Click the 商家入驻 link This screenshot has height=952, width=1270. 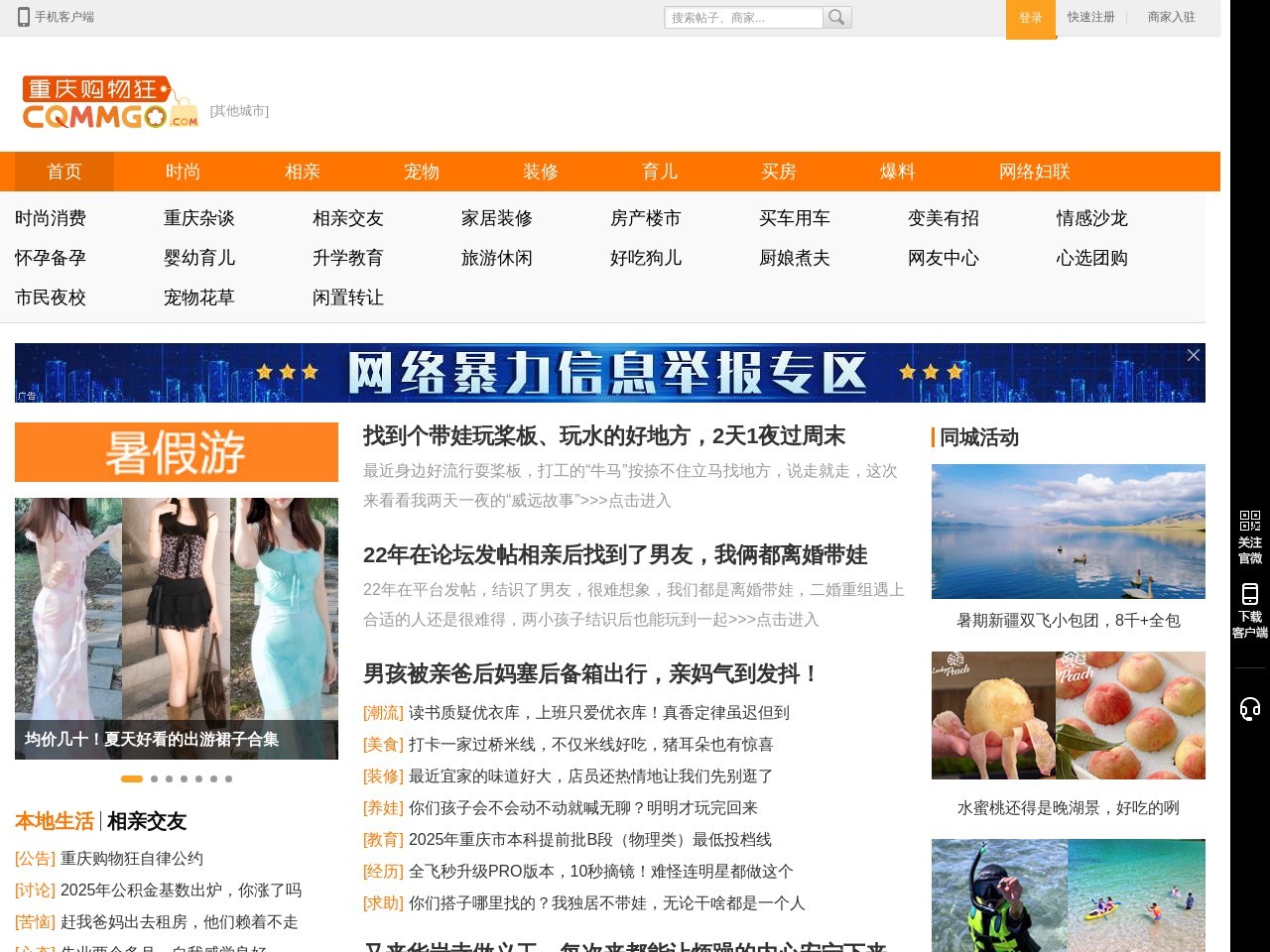tap(1171, 17)
